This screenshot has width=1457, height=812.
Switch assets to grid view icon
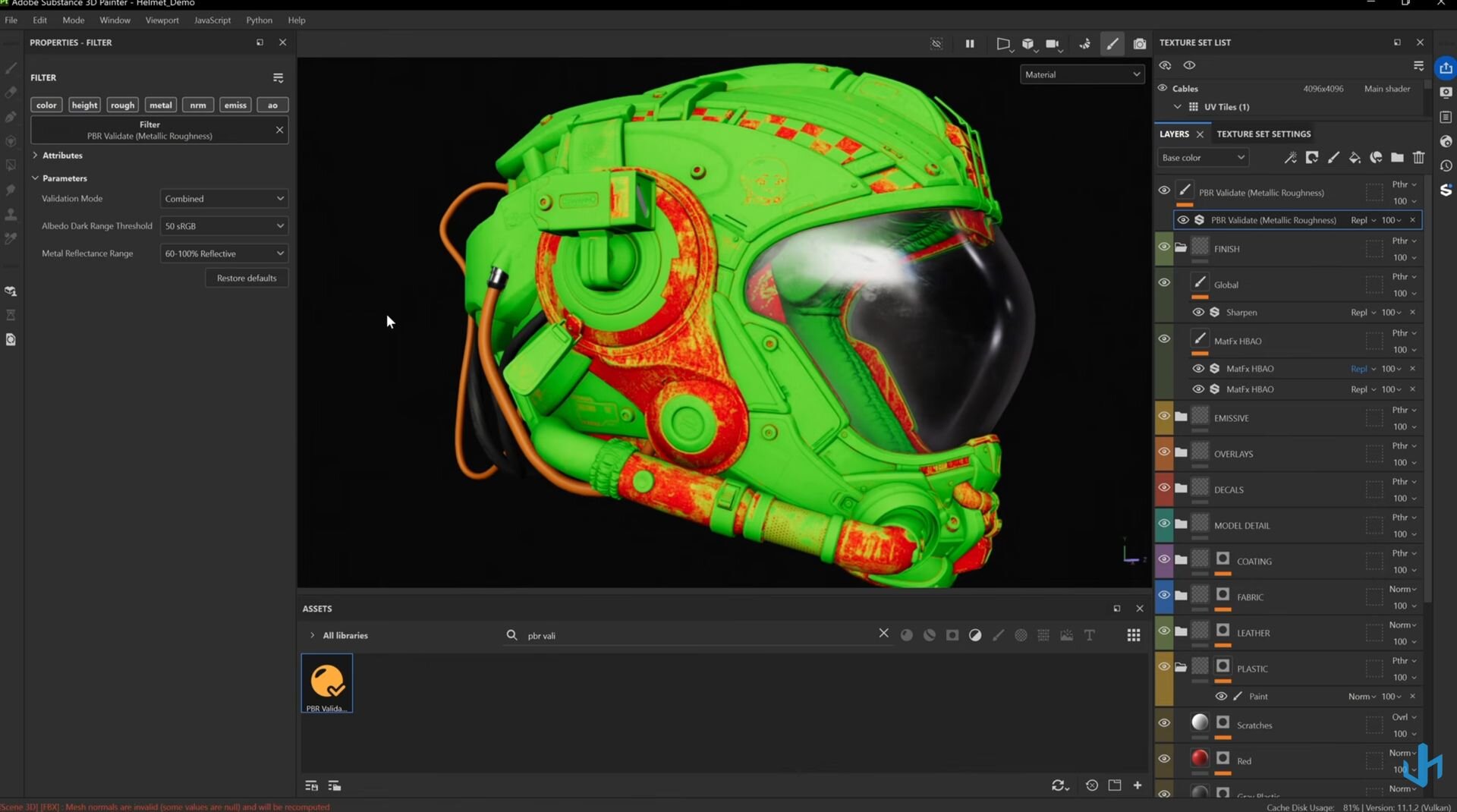[x=1133, y=636]
